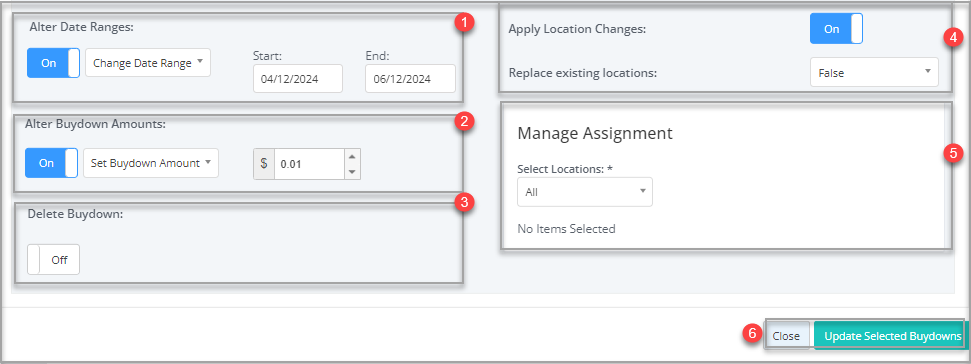Viewport: 971px width, 364px height.
Task: Open the Select Locations dropdown showing All
Action: click(585, 192)
